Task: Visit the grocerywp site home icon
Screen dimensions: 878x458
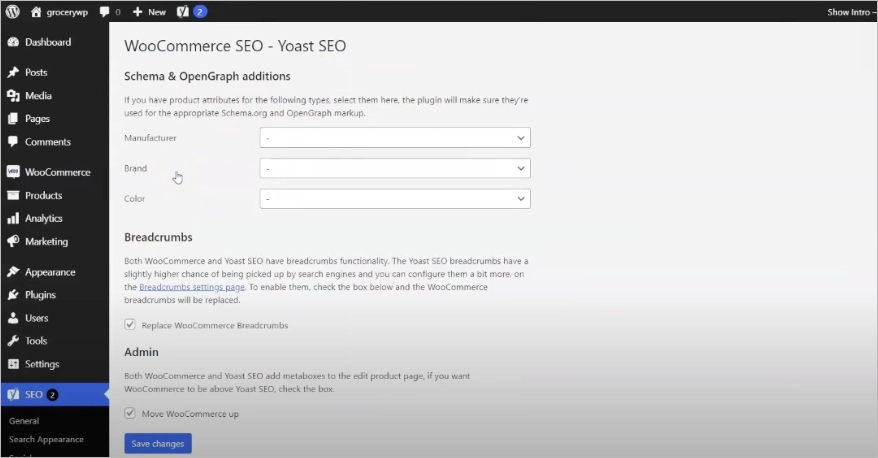Action: pos(36,12)
